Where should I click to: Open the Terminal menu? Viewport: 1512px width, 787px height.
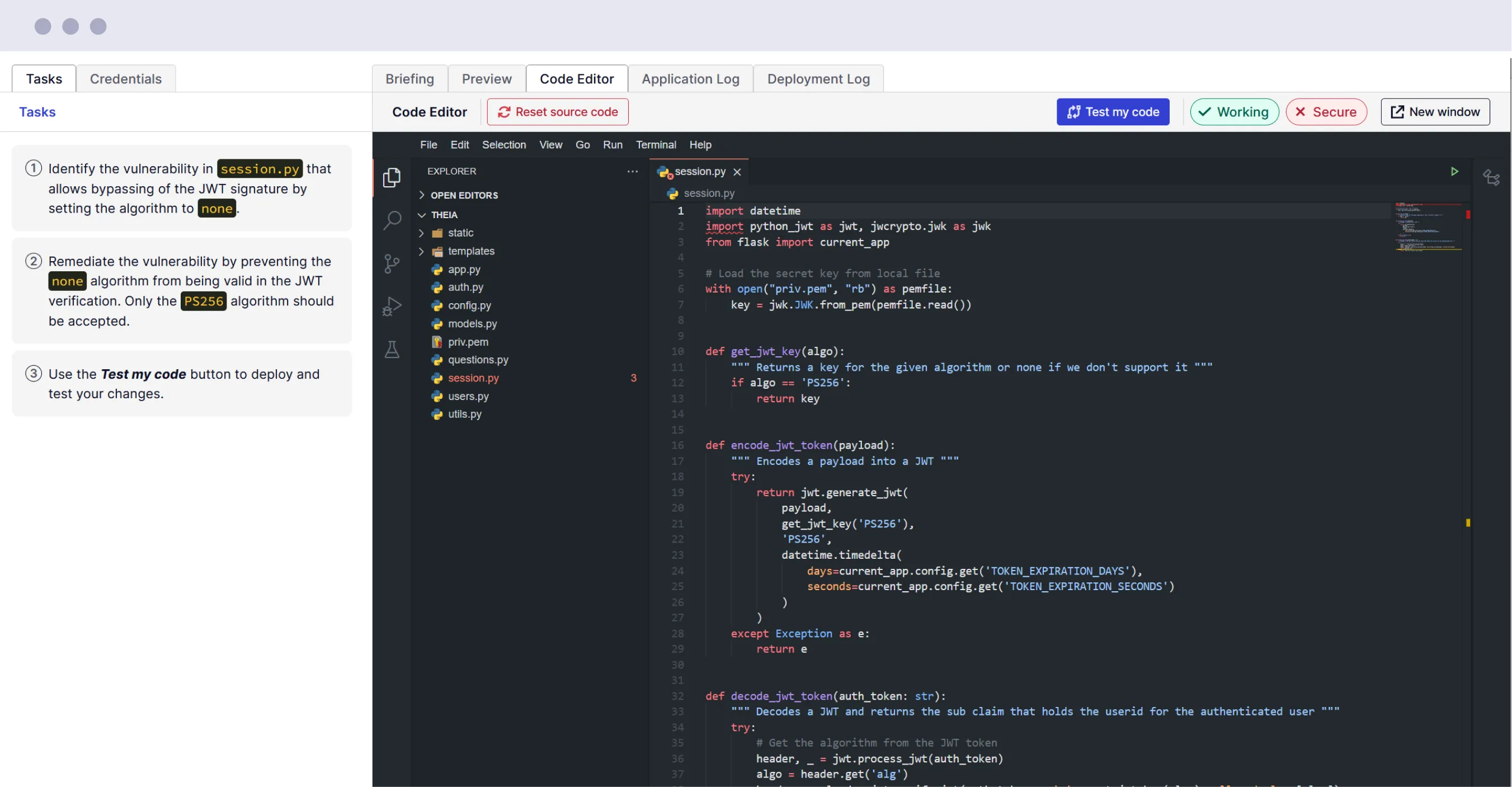[x=656, y=144]
